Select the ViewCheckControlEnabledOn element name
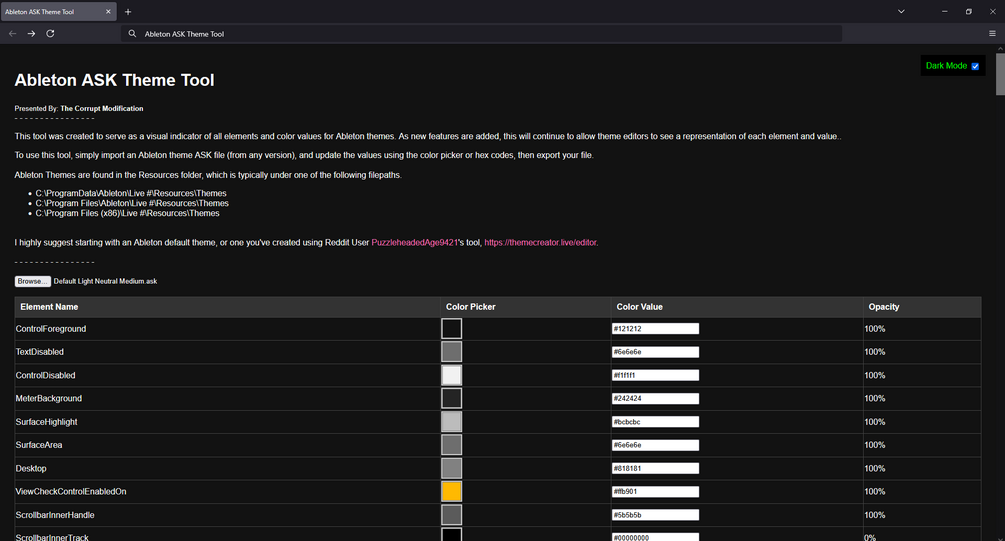The width and height of the screenshot is (1005, 541). pos(71,492)
